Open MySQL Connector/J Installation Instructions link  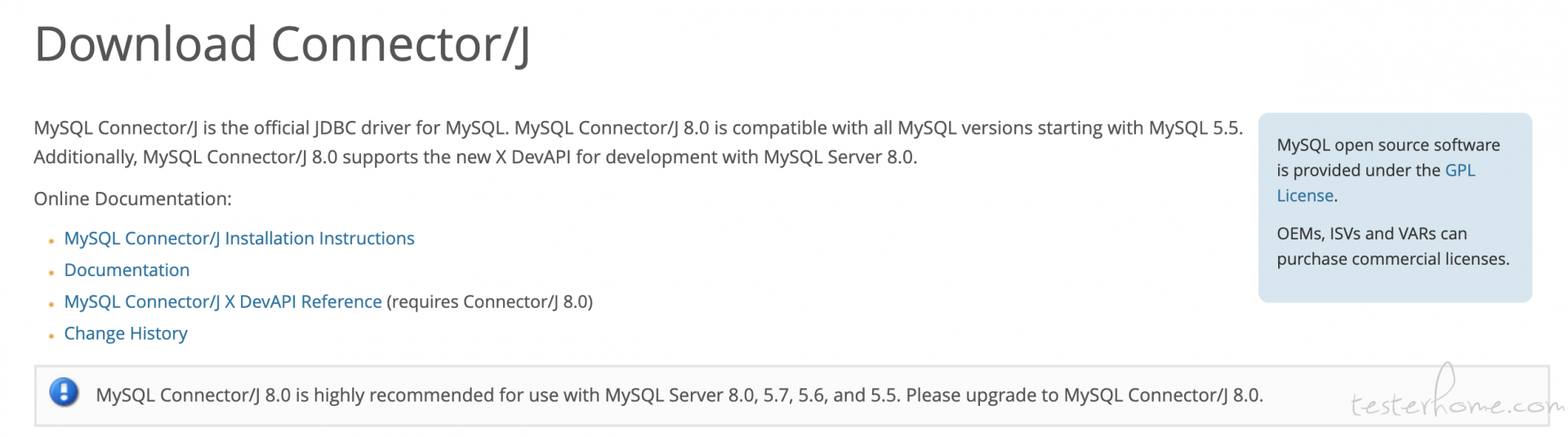[239, 239]
